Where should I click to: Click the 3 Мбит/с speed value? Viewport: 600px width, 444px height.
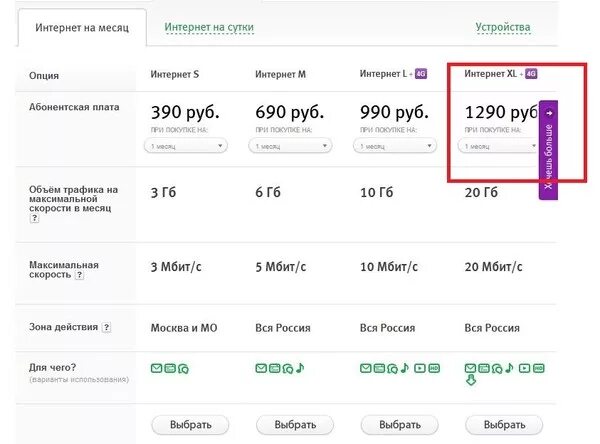pos(176,267)
